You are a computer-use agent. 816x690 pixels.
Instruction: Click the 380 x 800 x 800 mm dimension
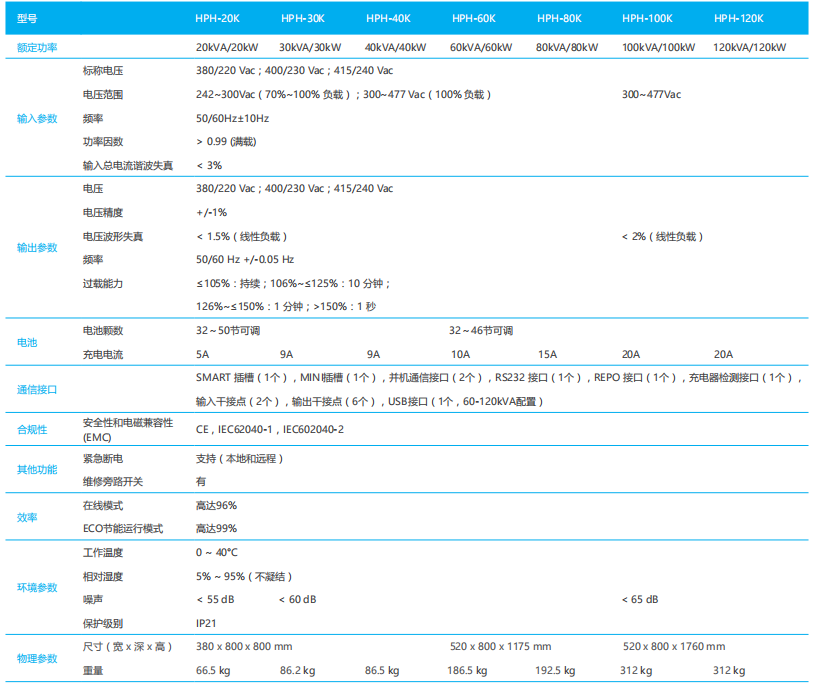[x=244, y=647]
